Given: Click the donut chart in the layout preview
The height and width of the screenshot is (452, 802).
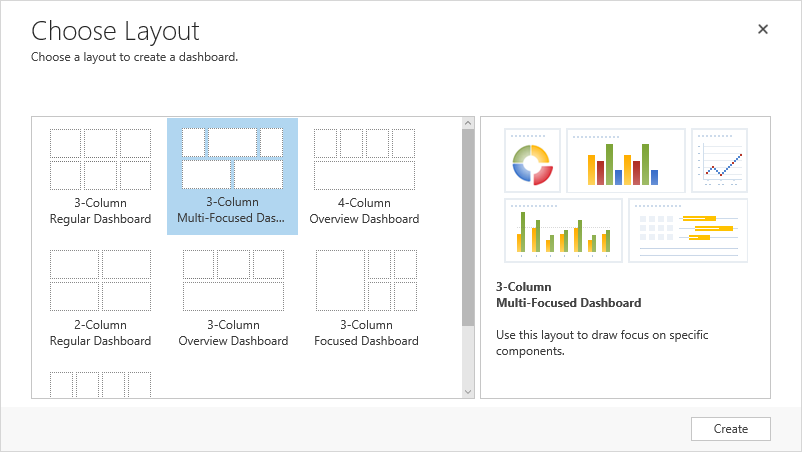Looking at the screenshot, I should click(532, 161).
